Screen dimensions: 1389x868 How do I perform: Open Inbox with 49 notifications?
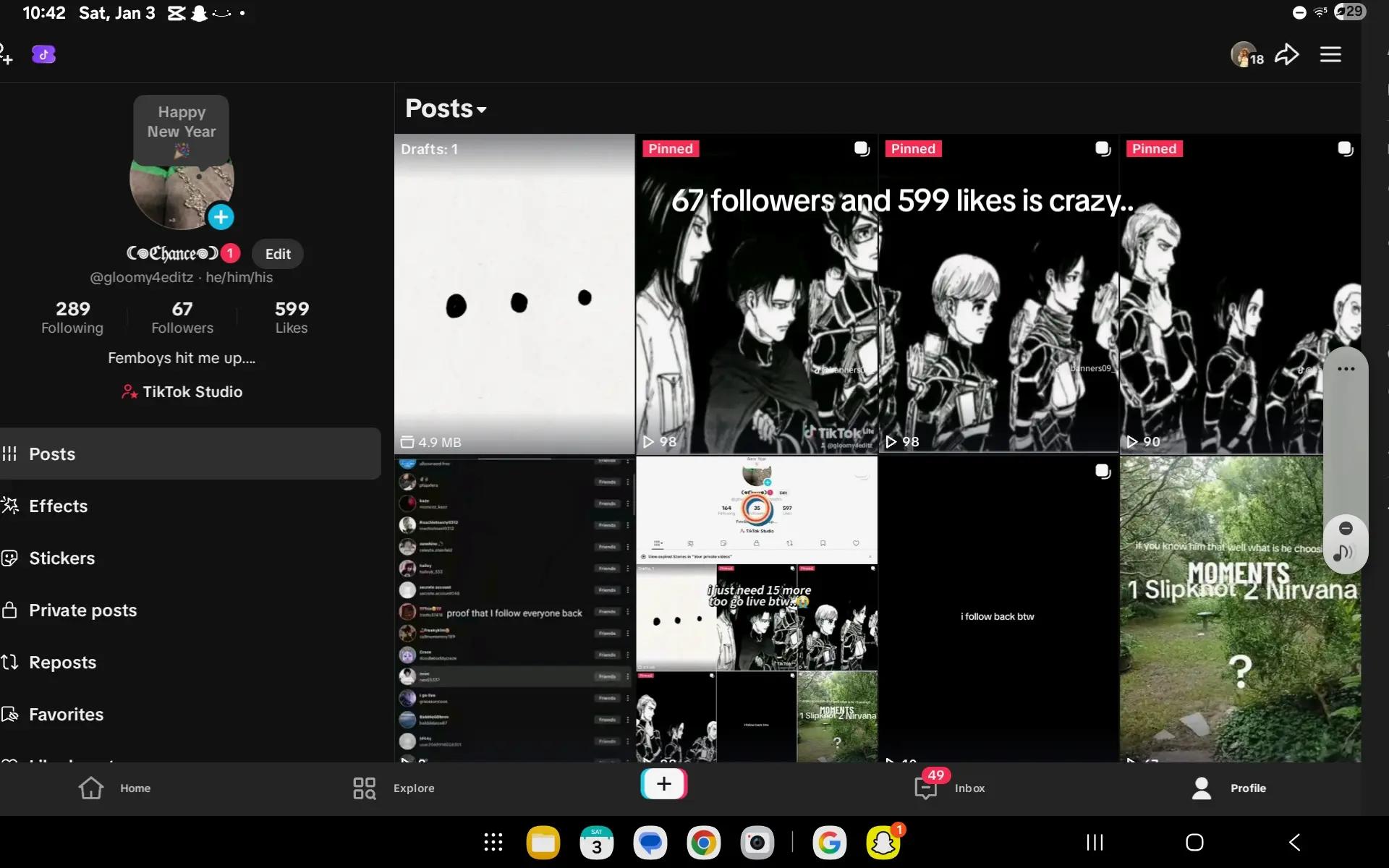point(949,786)
